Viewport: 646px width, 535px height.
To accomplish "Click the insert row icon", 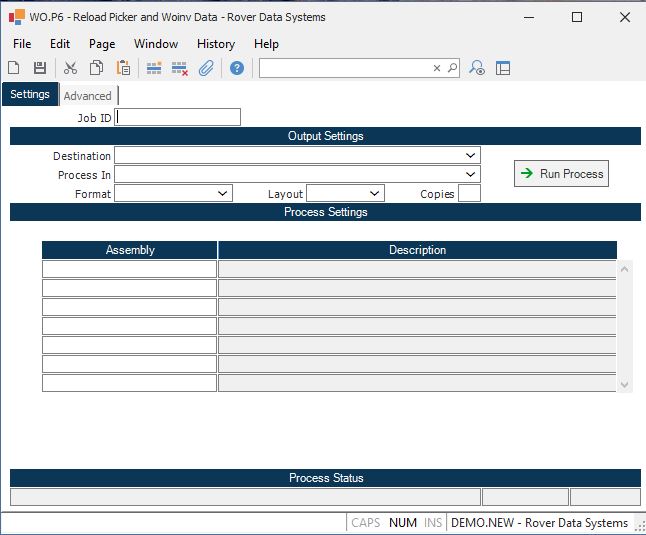I will coord(154,68).
